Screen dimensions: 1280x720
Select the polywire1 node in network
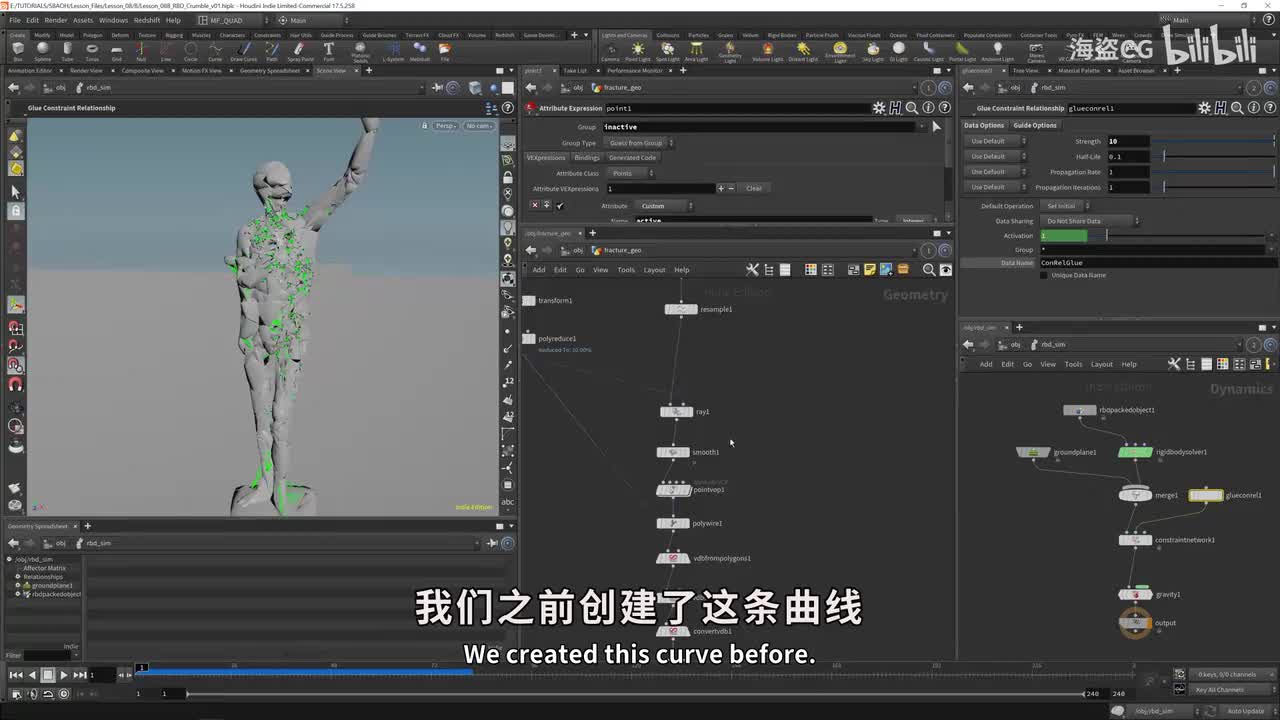(673, 523)
